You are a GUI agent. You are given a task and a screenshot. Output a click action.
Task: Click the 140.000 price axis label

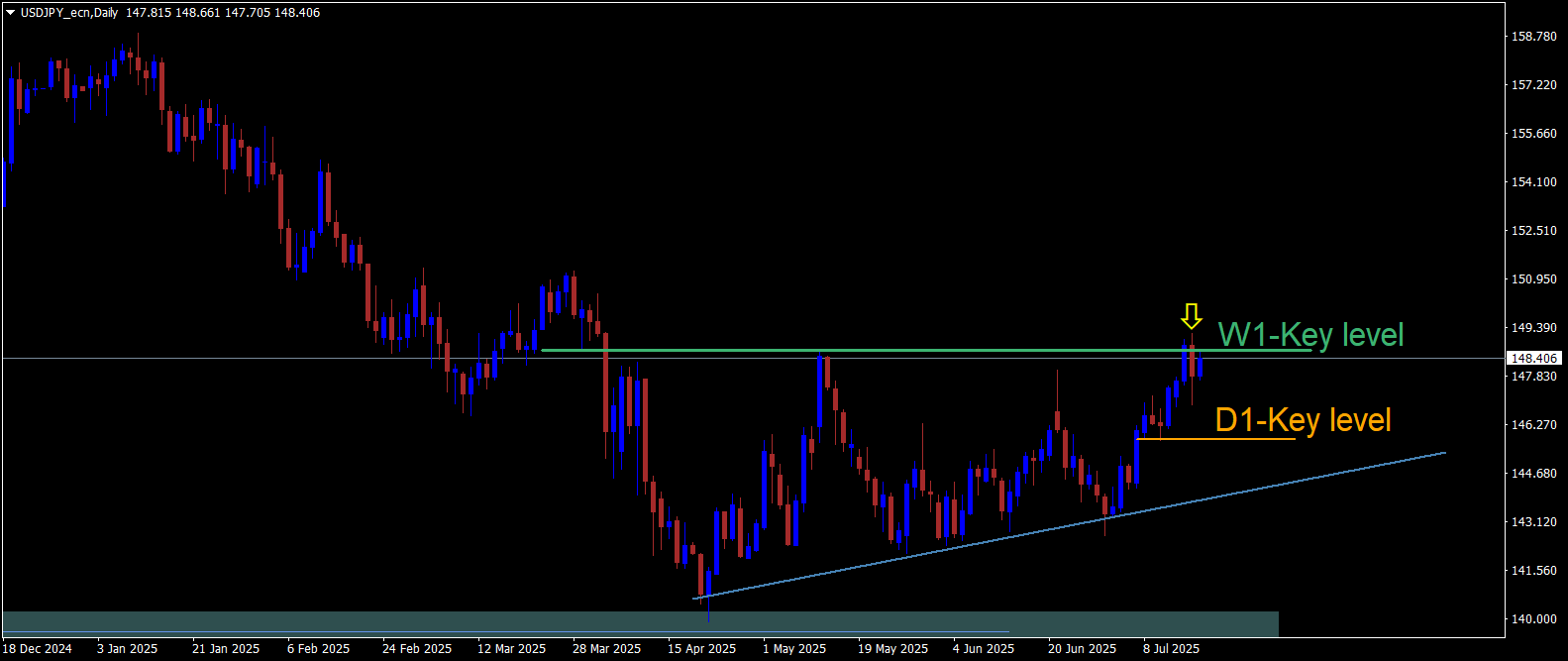click(1533, 619)
